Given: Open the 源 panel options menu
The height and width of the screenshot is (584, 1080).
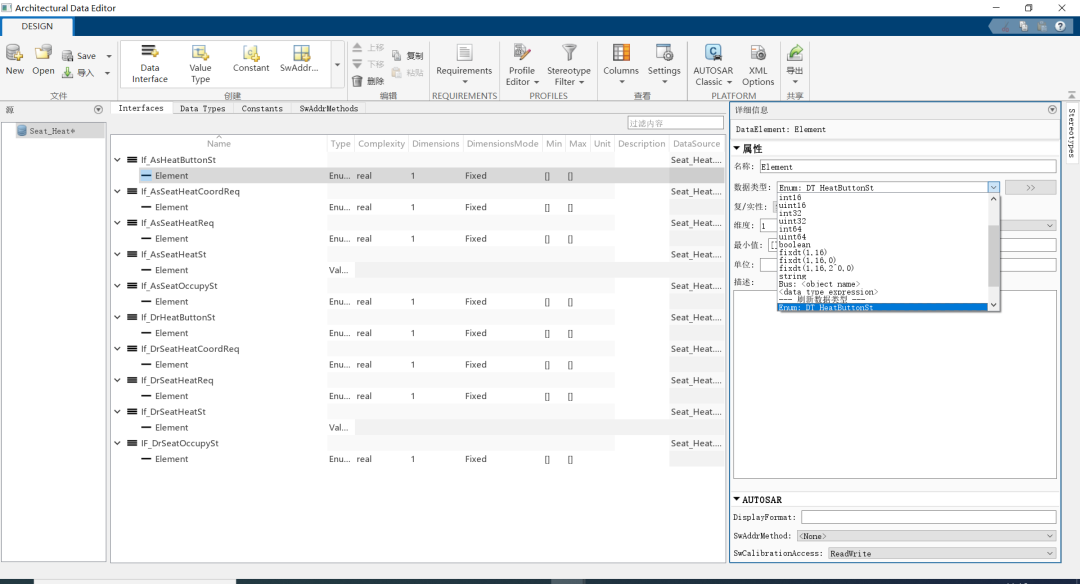Looking at the screenshot, I should 98,110.
